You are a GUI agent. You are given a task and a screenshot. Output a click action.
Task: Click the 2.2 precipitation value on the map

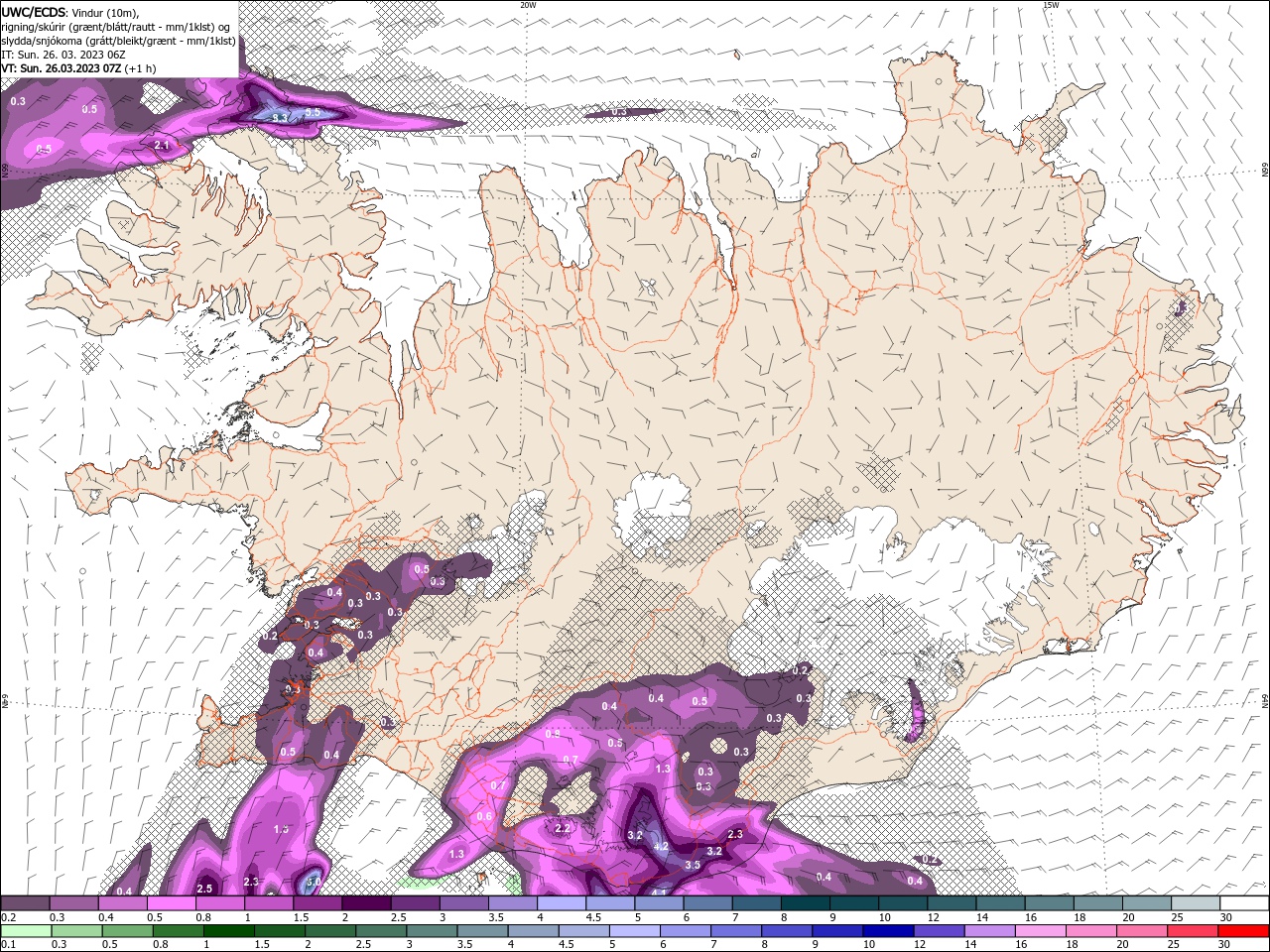tap(563, 828)
